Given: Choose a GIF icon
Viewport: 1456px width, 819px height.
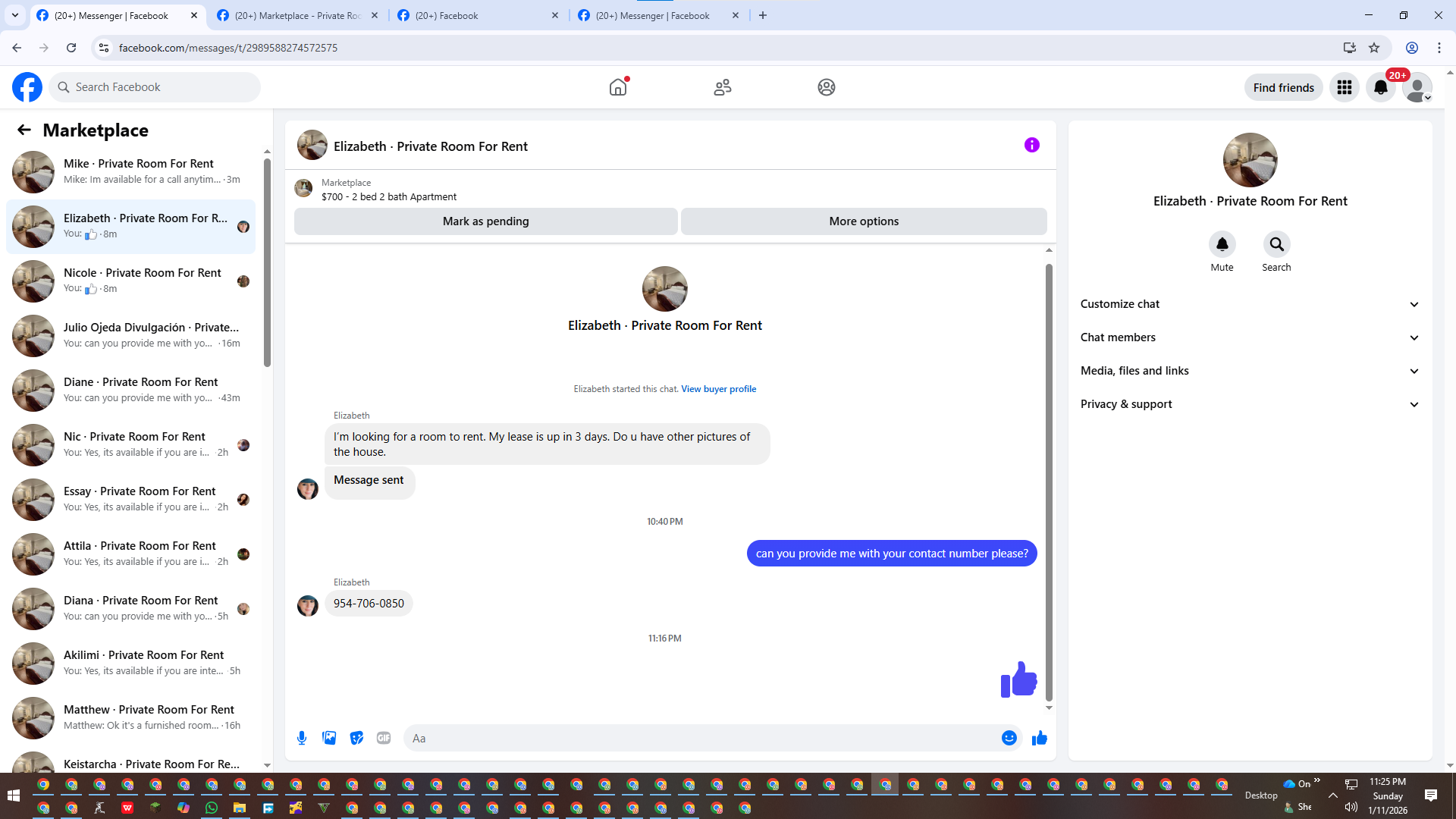Looking at the screenshot, I should point(384,738).
